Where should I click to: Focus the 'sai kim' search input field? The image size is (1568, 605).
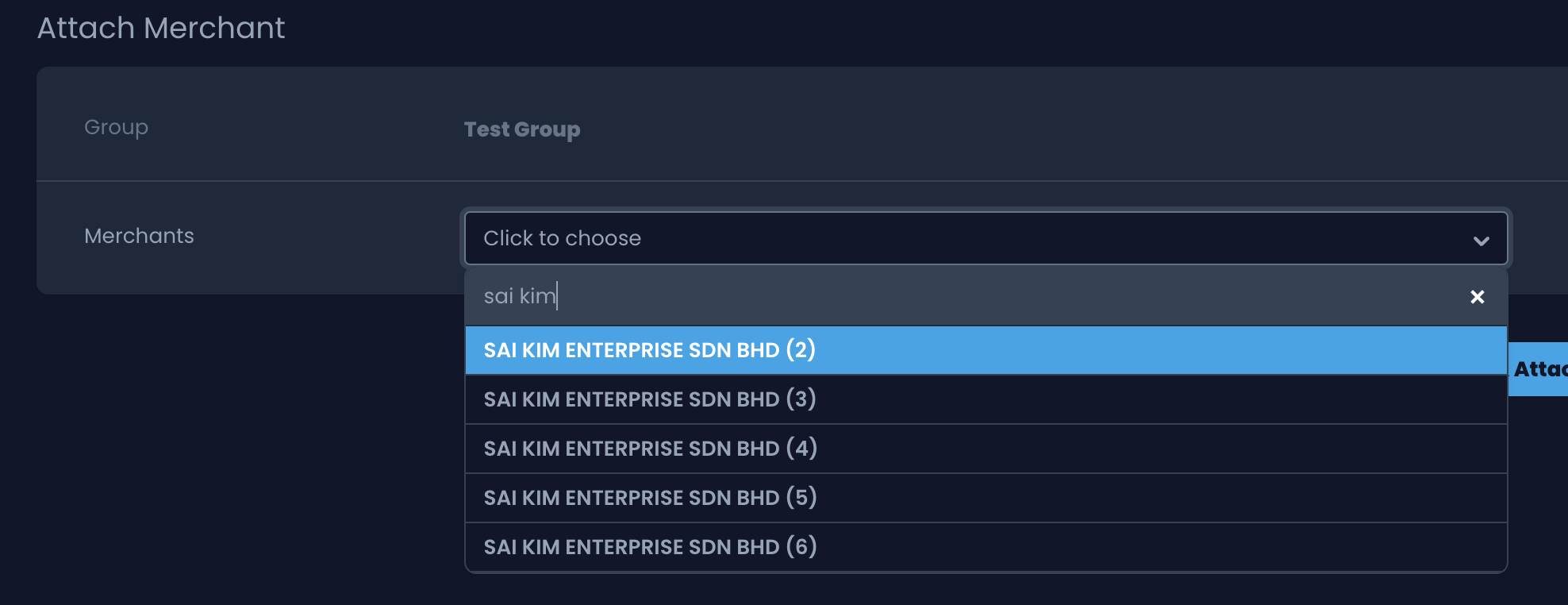[x=952, y=296]
